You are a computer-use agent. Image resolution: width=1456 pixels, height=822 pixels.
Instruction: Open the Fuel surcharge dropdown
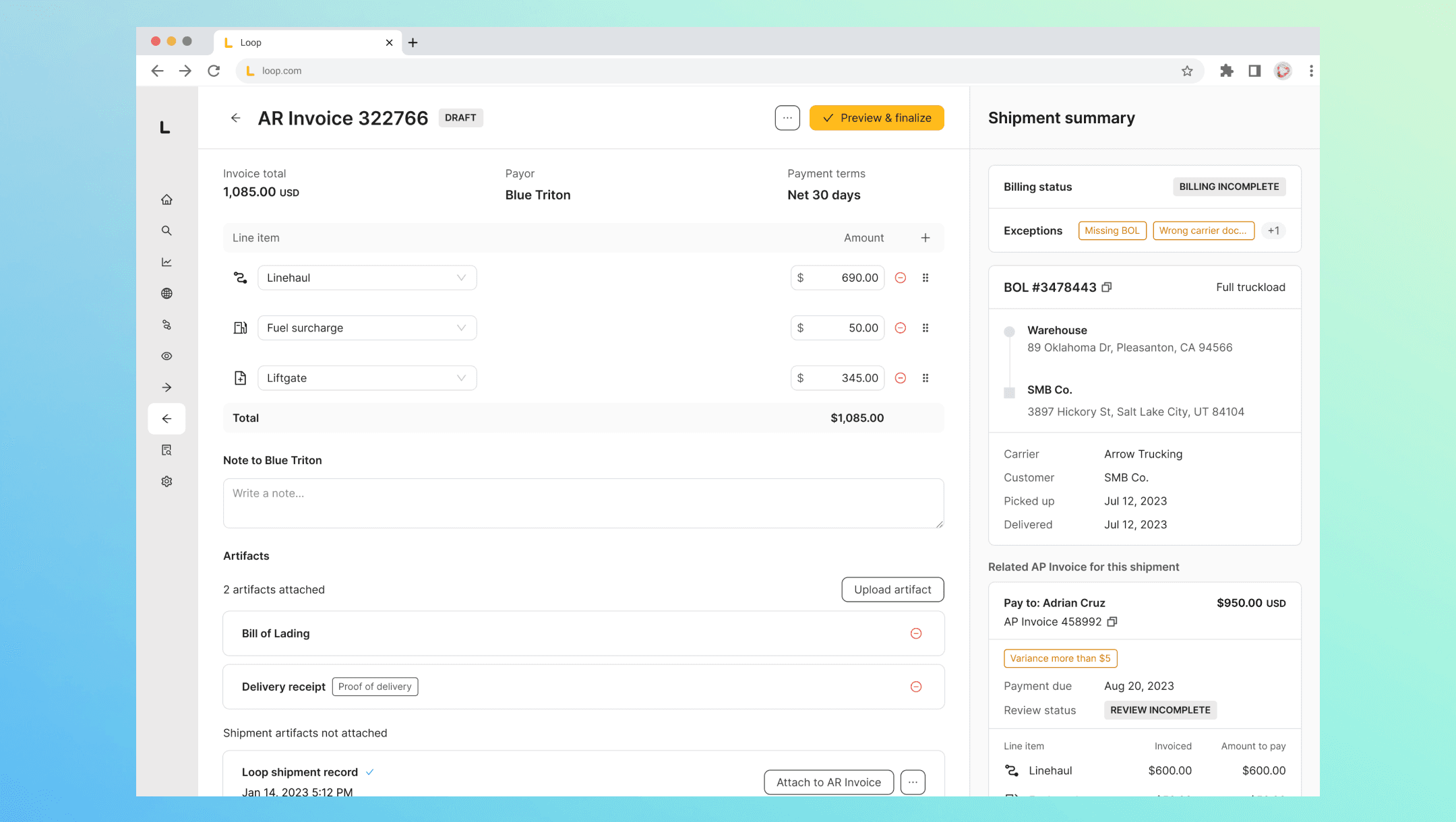[461, 328]
